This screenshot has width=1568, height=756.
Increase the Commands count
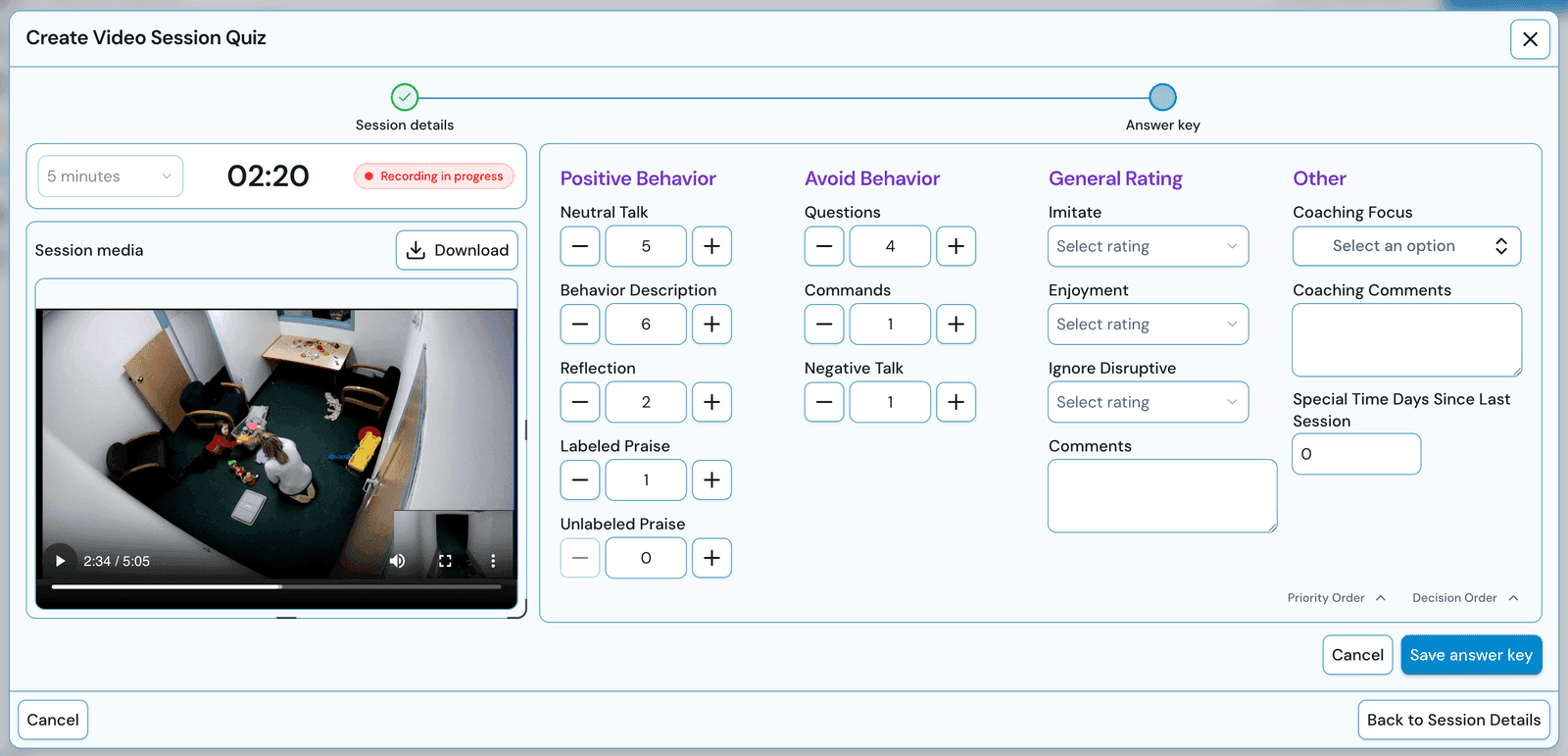pos(955,324)
